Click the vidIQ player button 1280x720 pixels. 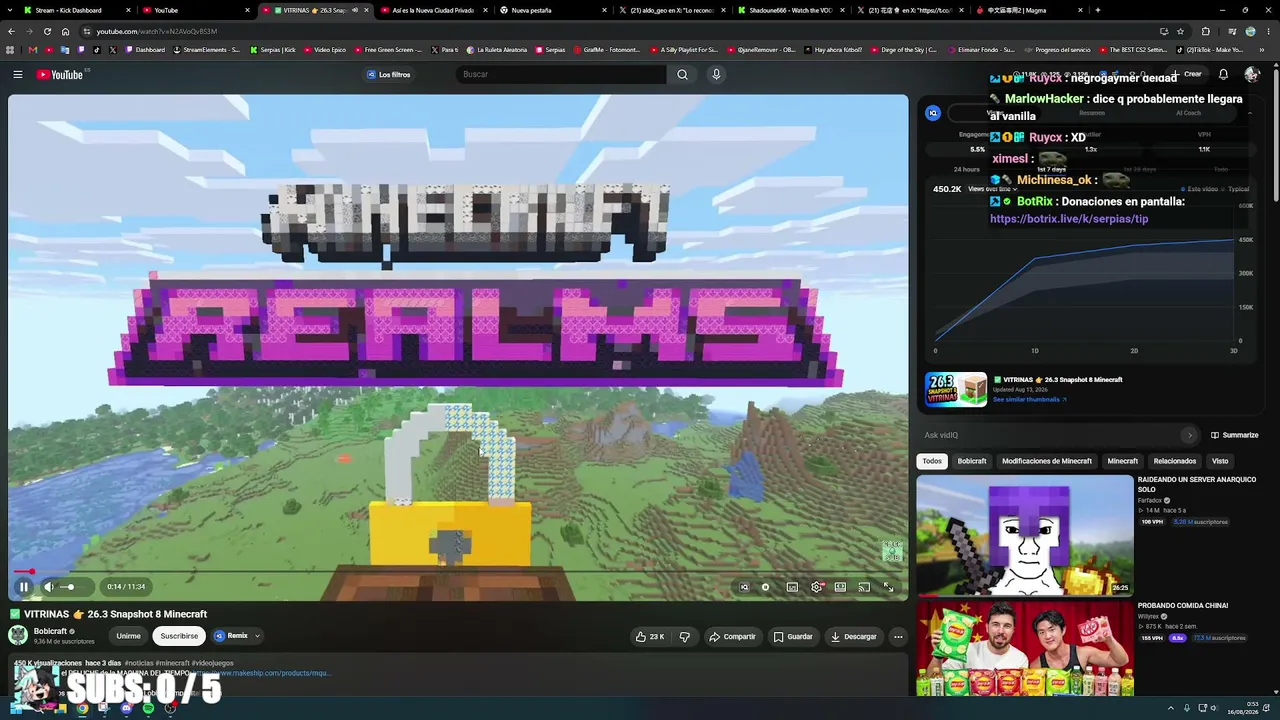pyautogui.click(x=744, y=587)
